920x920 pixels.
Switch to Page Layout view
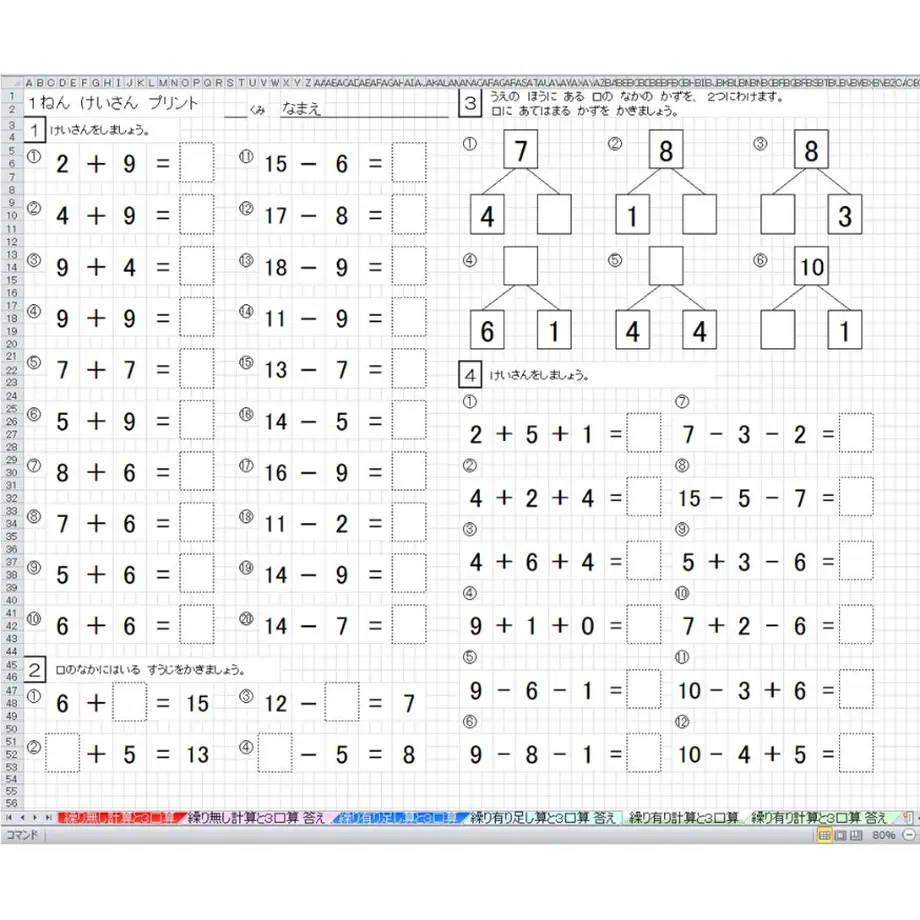click(840, 835)
